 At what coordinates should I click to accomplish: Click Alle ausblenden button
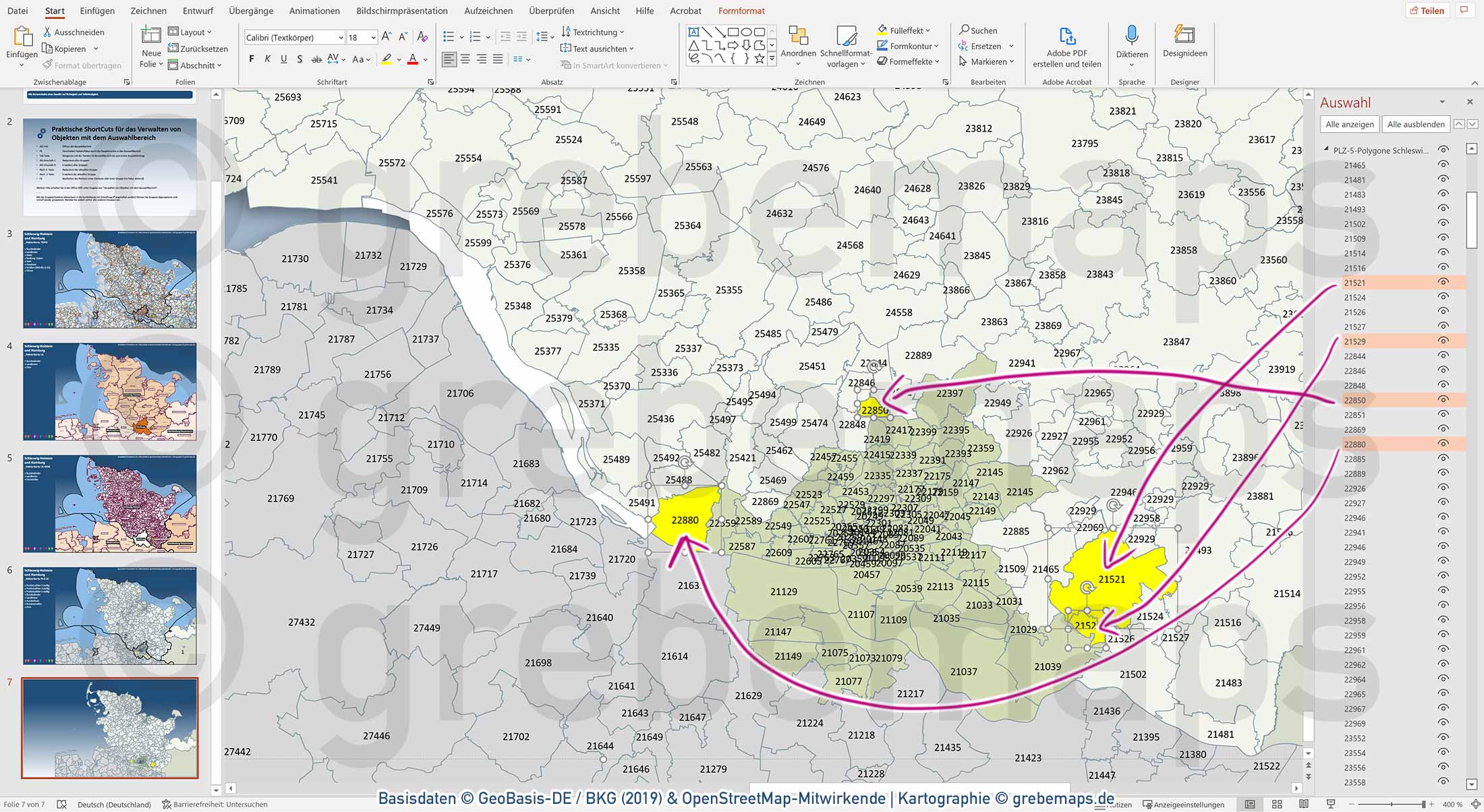pyautogui.click(x=1416, y=124)
